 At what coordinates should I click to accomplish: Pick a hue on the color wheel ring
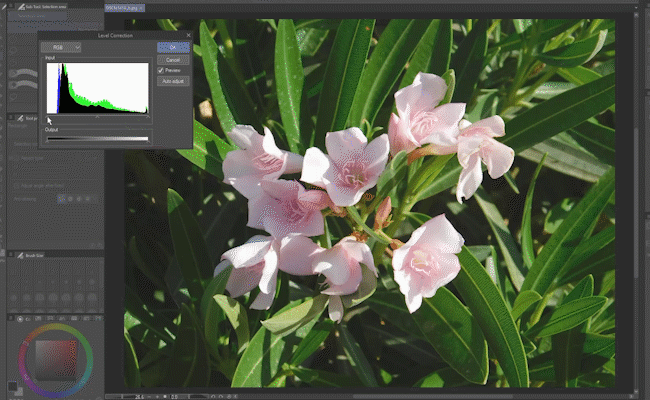point(55,328)
